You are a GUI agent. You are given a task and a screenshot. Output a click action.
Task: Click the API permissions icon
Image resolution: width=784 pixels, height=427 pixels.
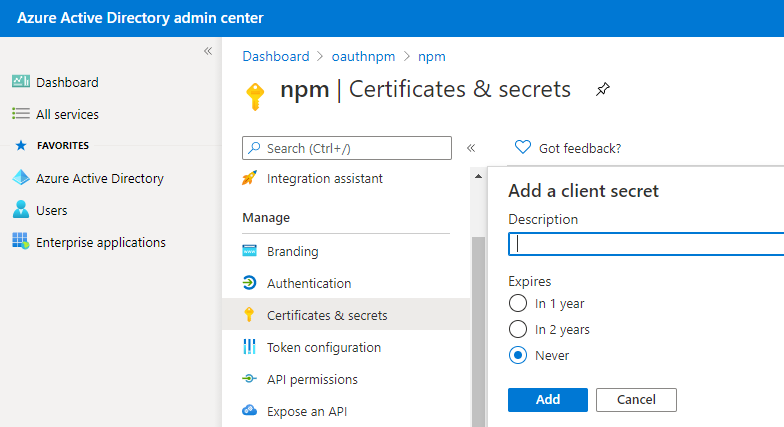pyautogui.click(x=250, y=379)
